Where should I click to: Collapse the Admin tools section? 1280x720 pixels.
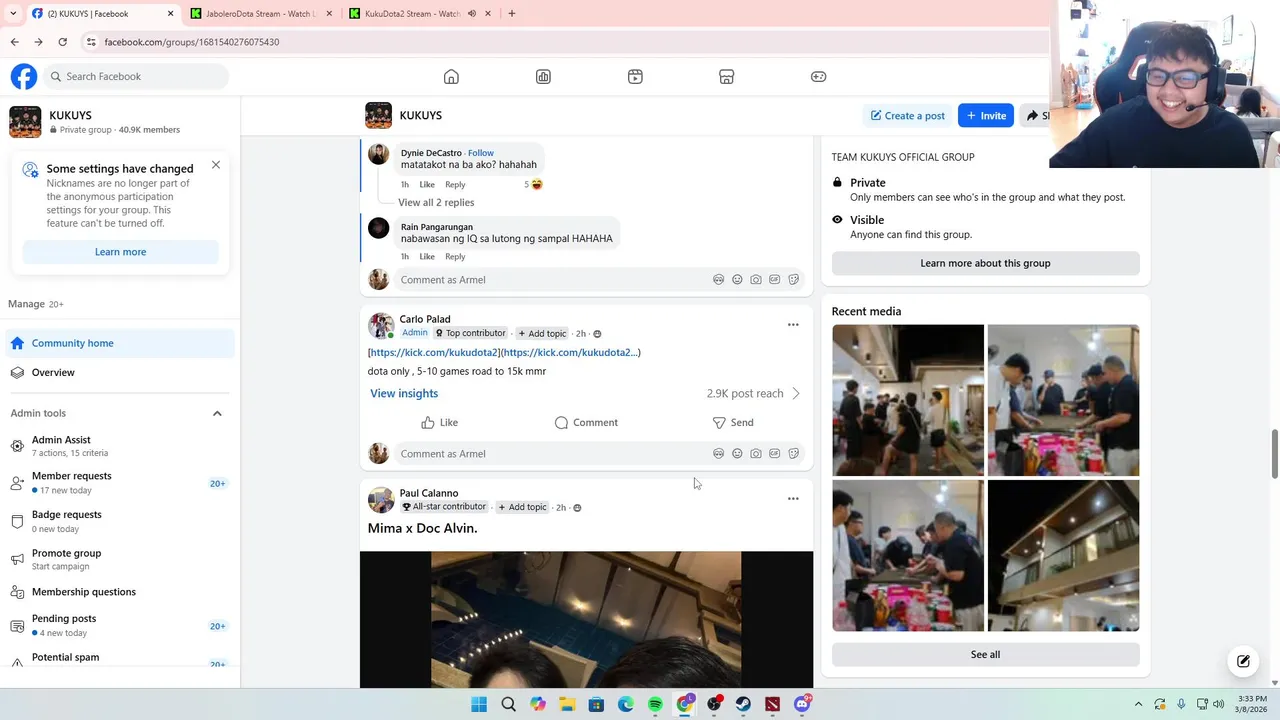click(x=217, y=413)
